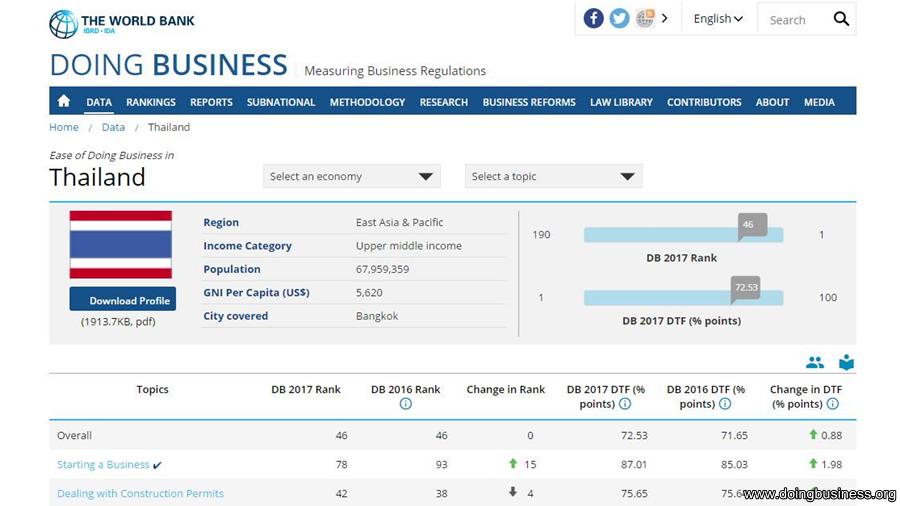Open the Select an economy dropdown
The width and height of the screenshot is (900, 506).
point(352,176)
